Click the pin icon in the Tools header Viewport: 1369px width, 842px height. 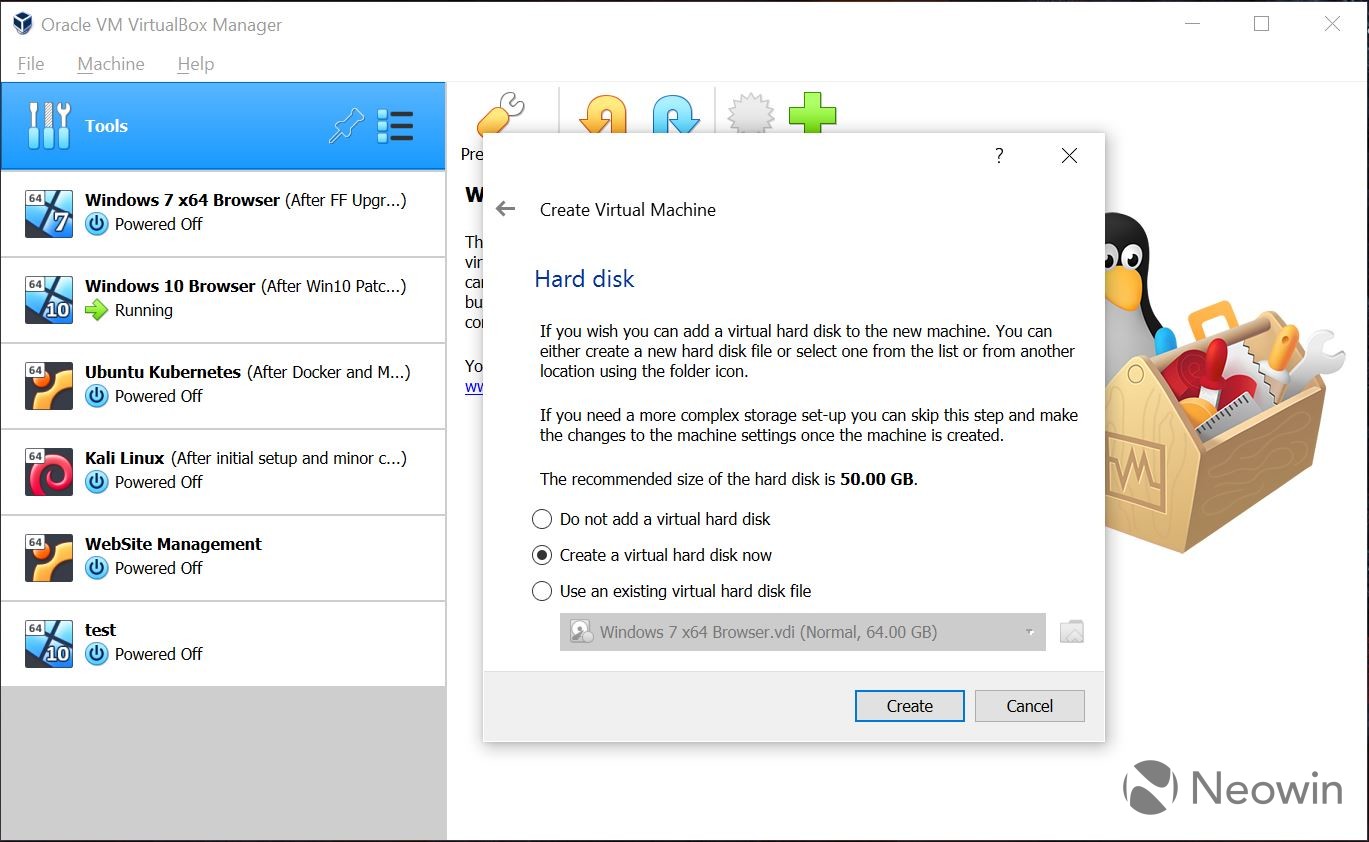tap(345, 126)
